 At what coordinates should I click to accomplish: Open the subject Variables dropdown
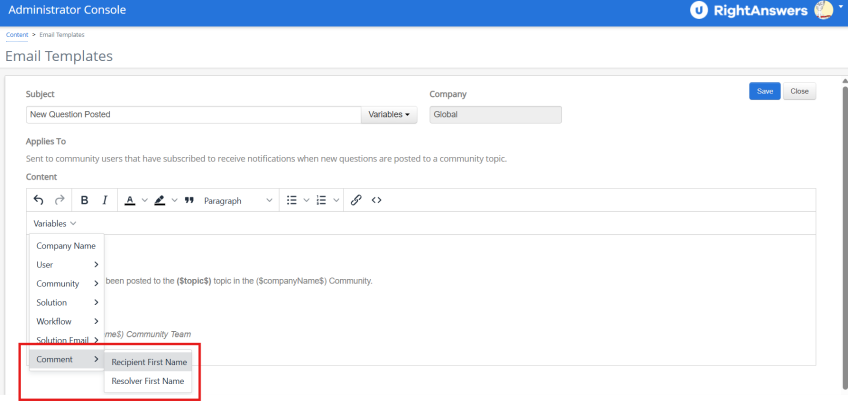click(x=389, y=115)
